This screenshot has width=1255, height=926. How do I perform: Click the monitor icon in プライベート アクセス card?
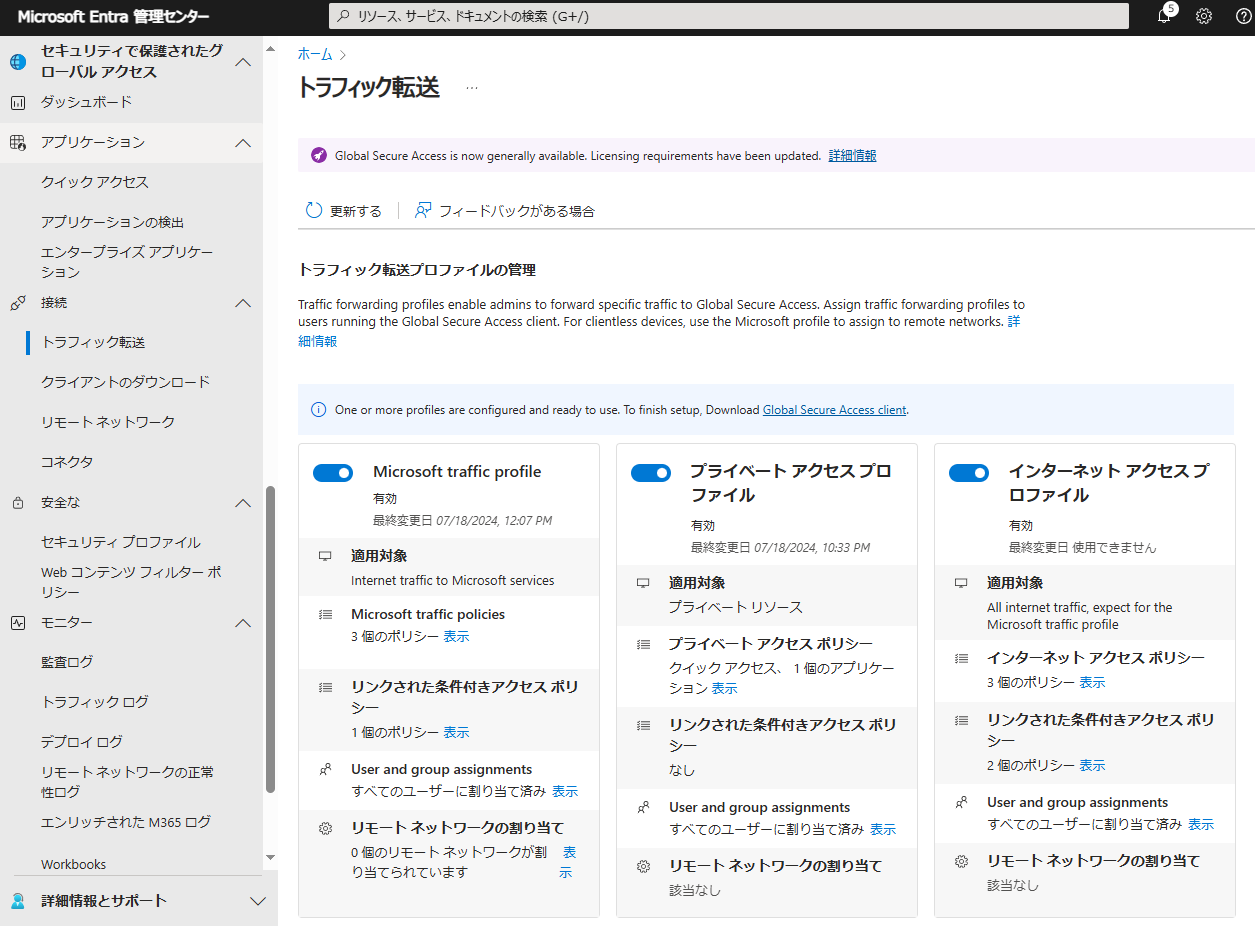(x=643, y=583)
